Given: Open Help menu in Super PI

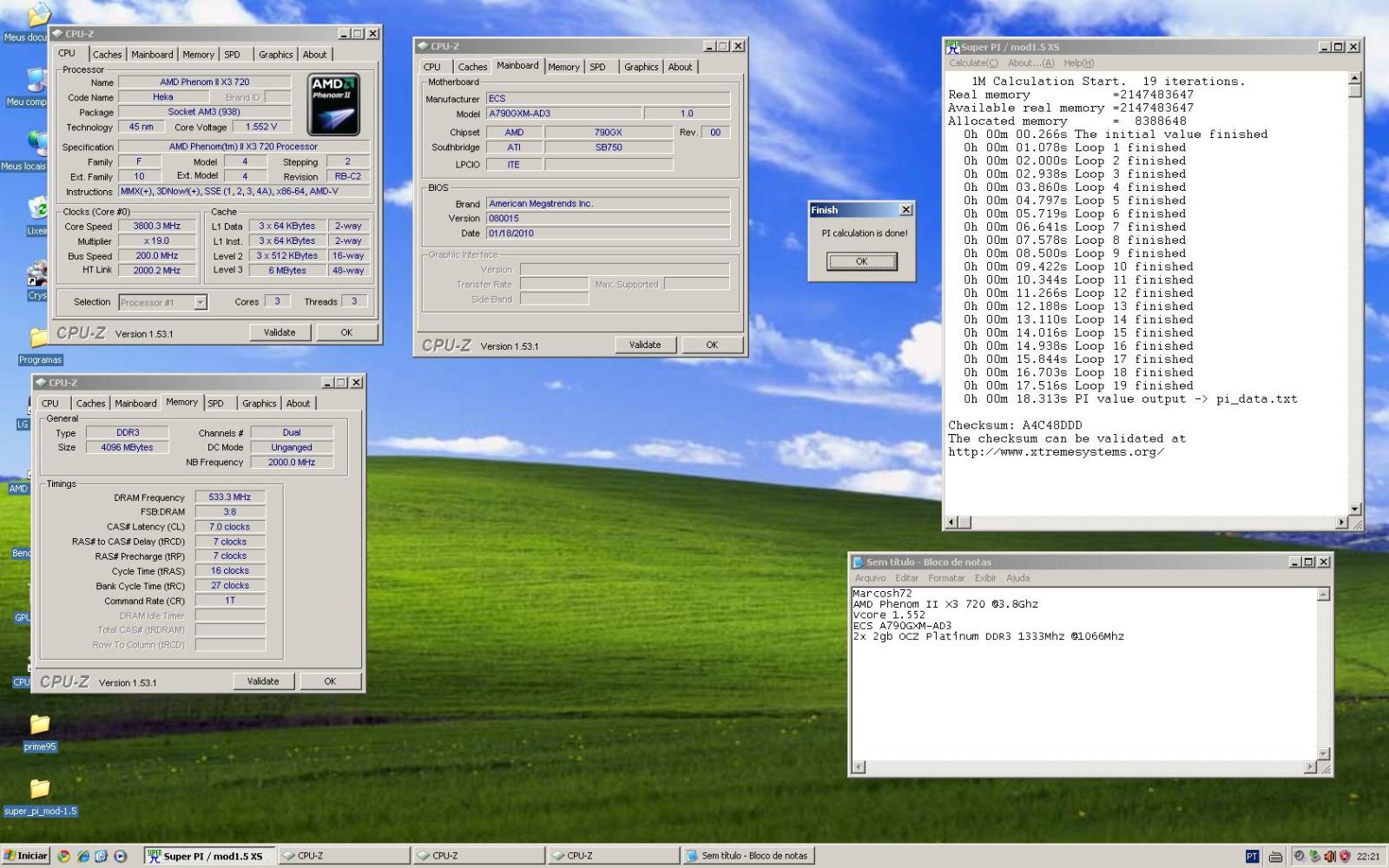Looking at the screenshot, I should (1079, 63).
